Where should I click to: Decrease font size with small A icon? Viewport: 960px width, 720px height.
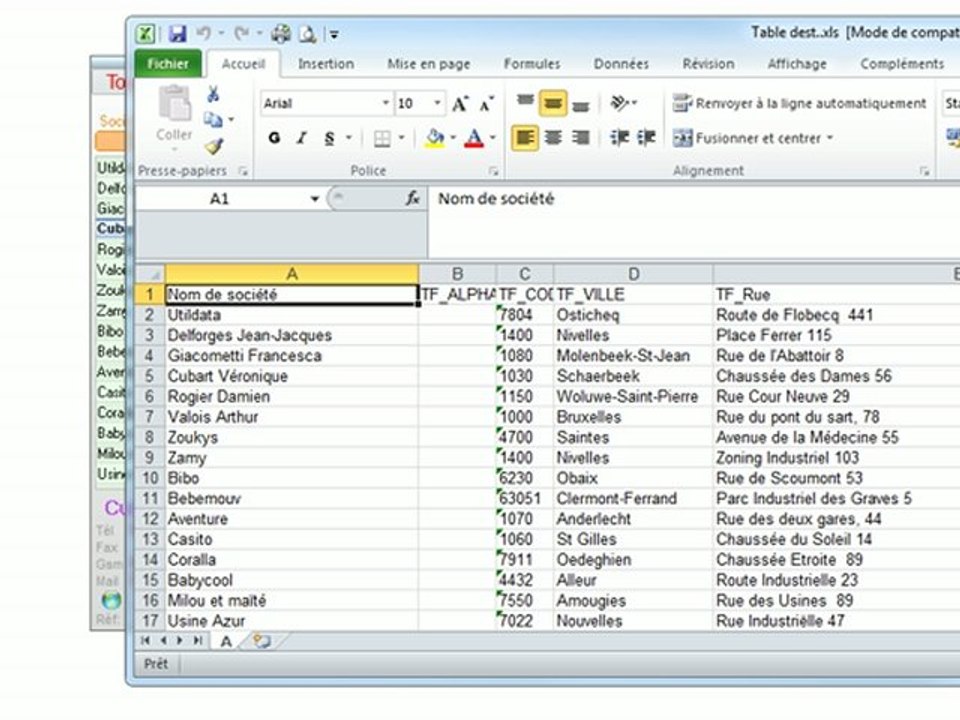click(x=487, y=103)
